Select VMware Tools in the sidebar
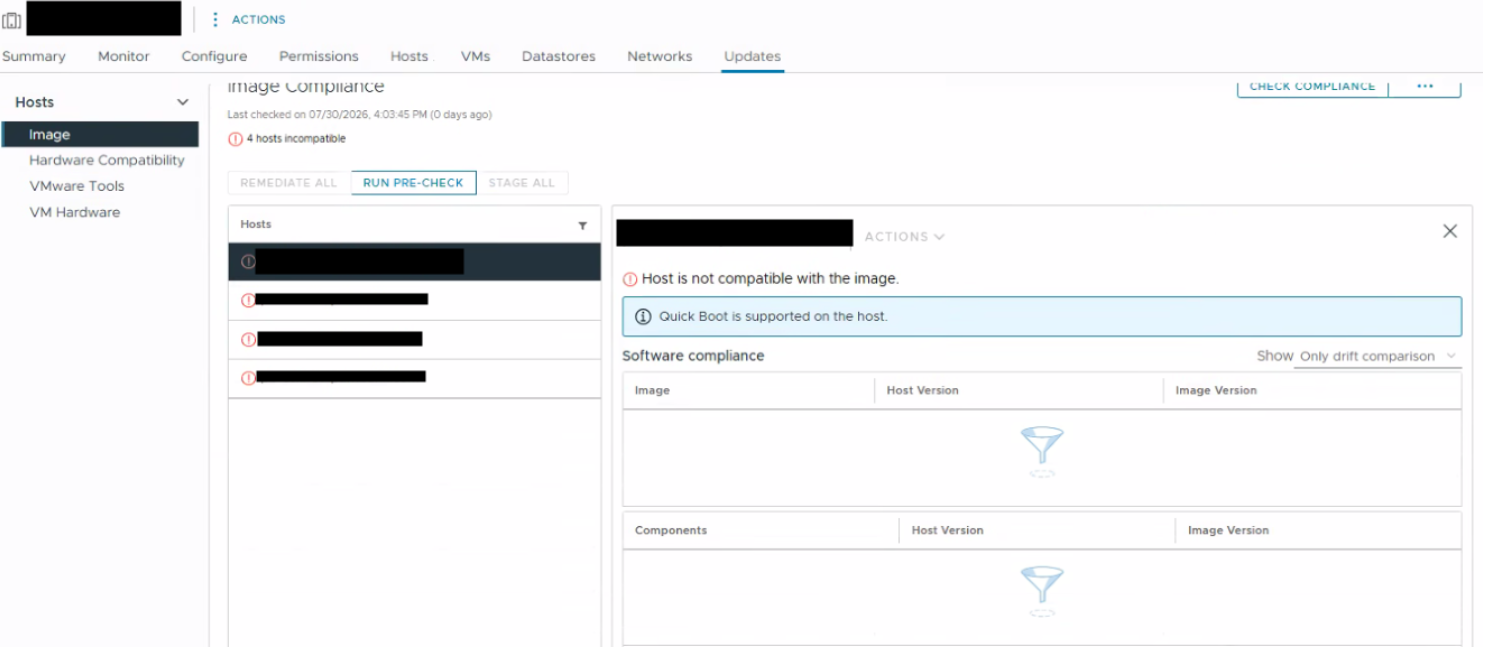 click(77, 186)
